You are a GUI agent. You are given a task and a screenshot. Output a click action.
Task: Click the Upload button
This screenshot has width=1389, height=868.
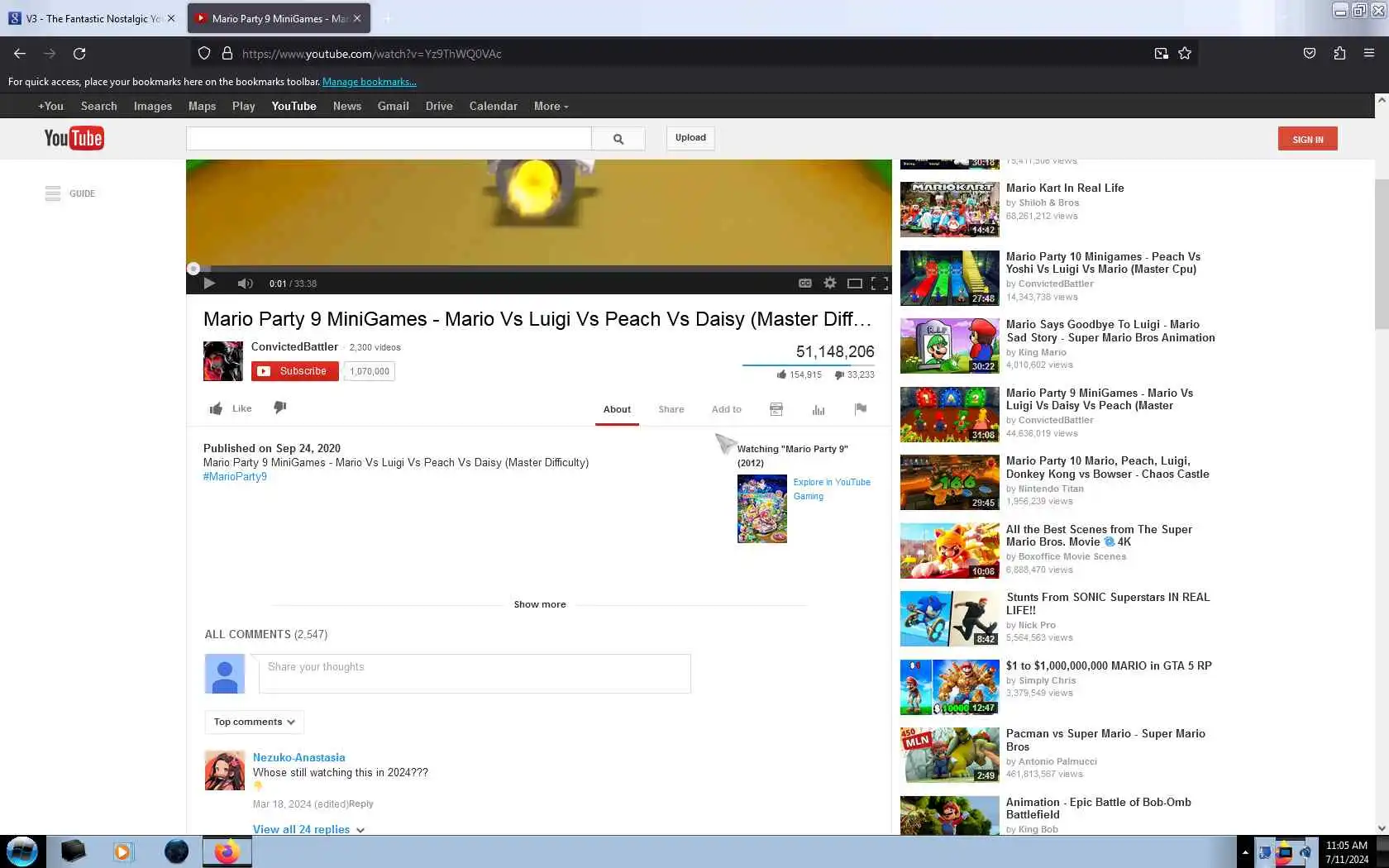point(690,138)
